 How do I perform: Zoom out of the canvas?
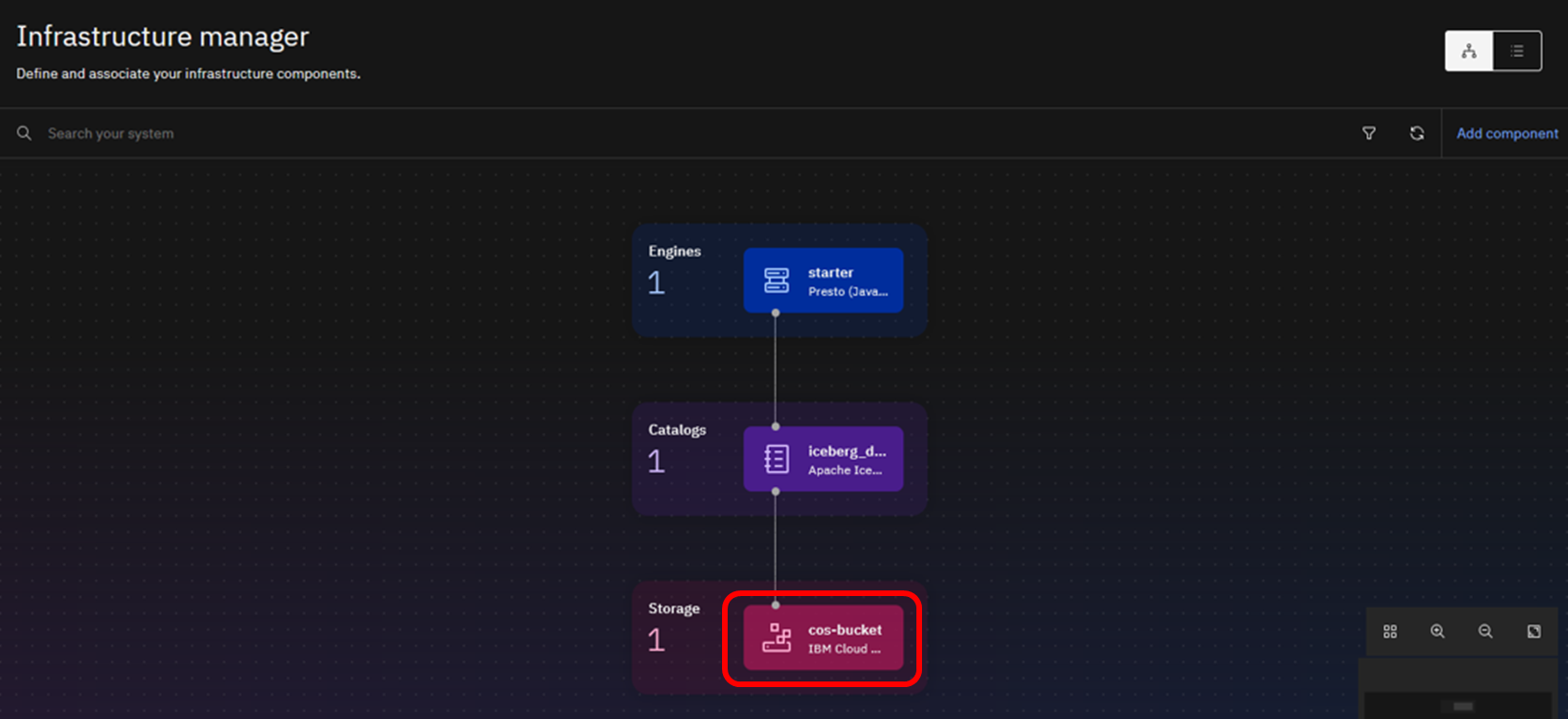[1485, 632]
